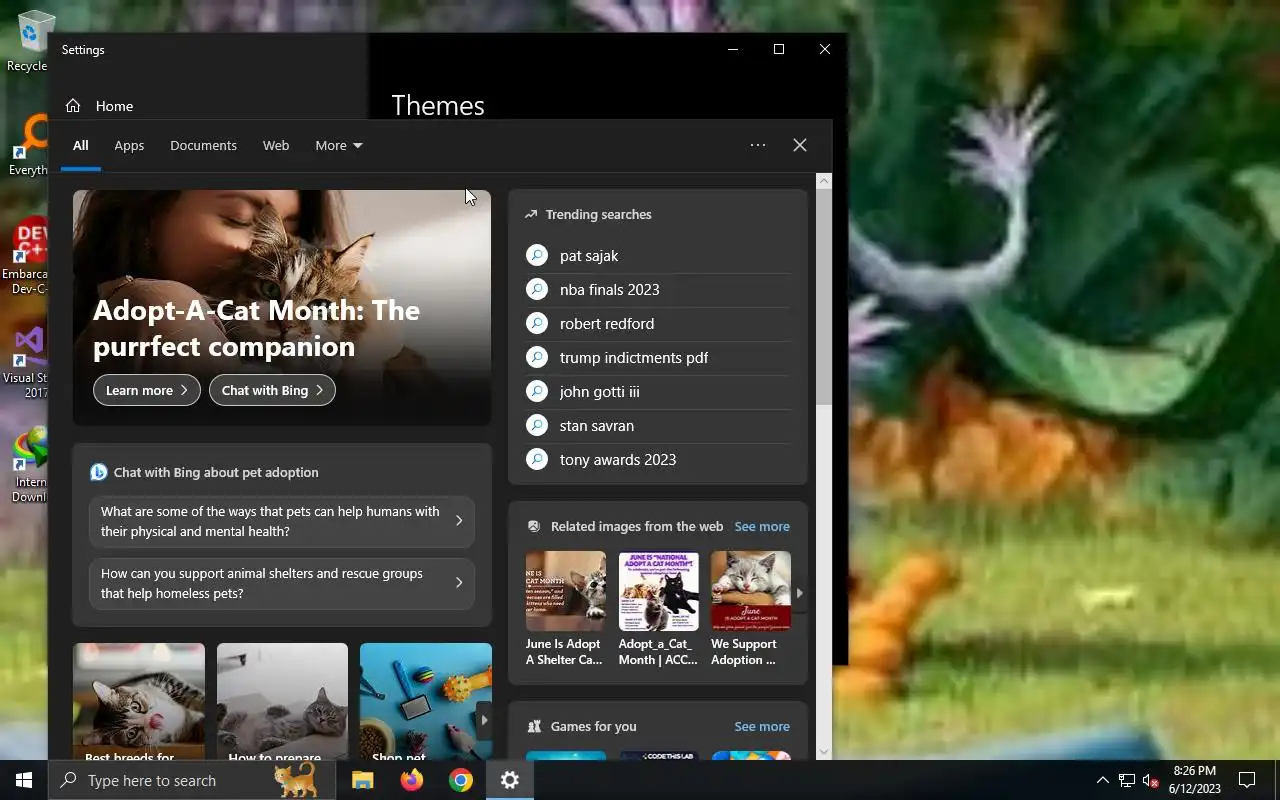Search for pat sajak trending term

click(x=589, y=256)
